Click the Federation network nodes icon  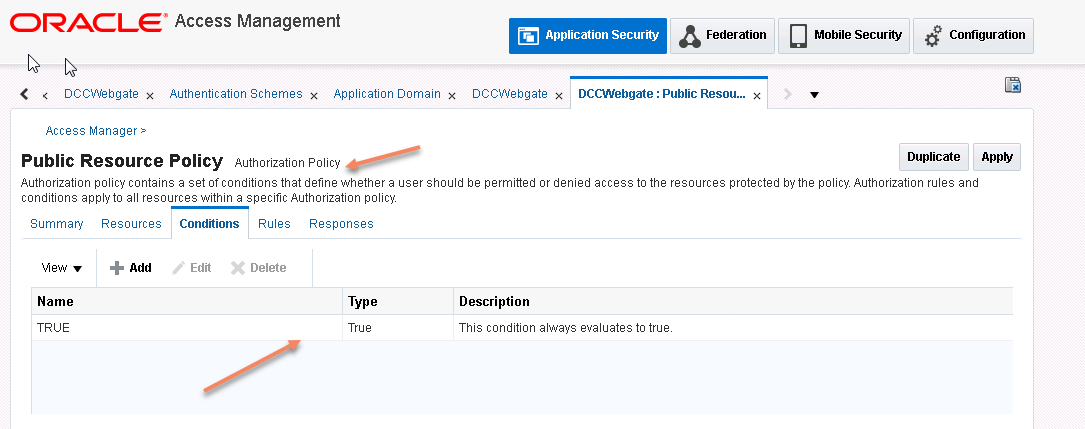(689, 35)
